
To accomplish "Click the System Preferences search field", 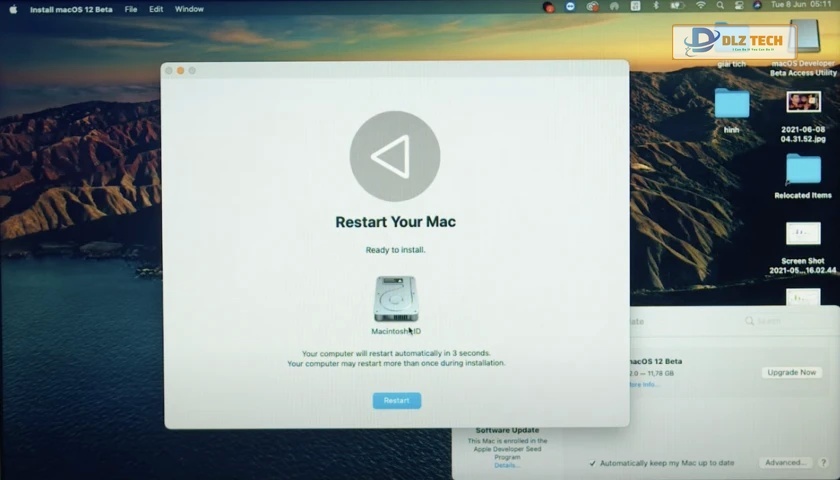I will pos(780,321).
